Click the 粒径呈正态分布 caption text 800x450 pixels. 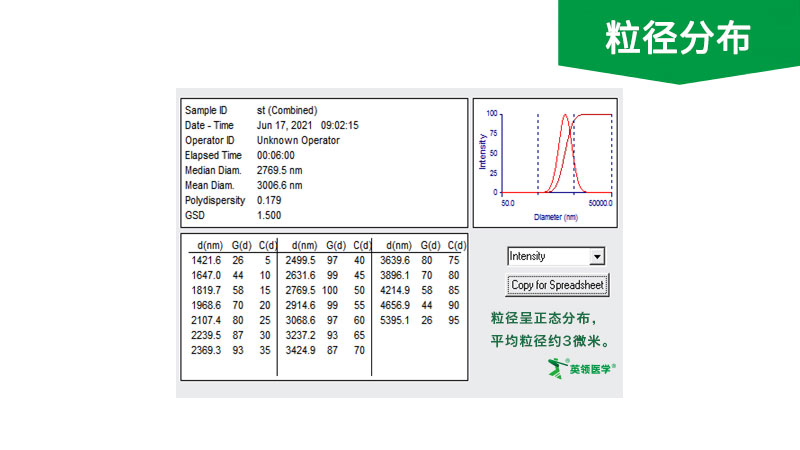(544, 319)
